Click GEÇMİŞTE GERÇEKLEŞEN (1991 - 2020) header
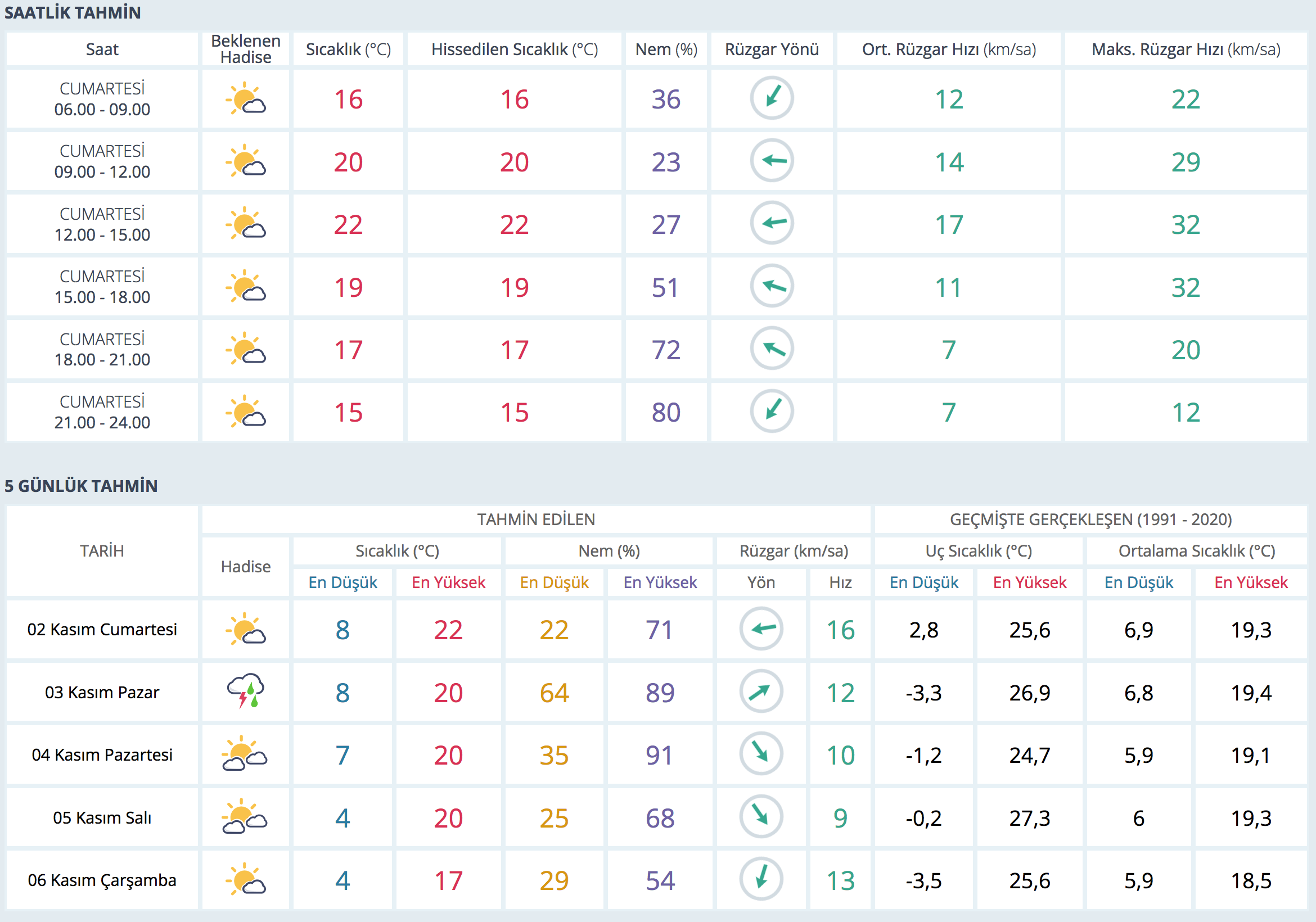1316x922 pixels. tap(1090, 519)
